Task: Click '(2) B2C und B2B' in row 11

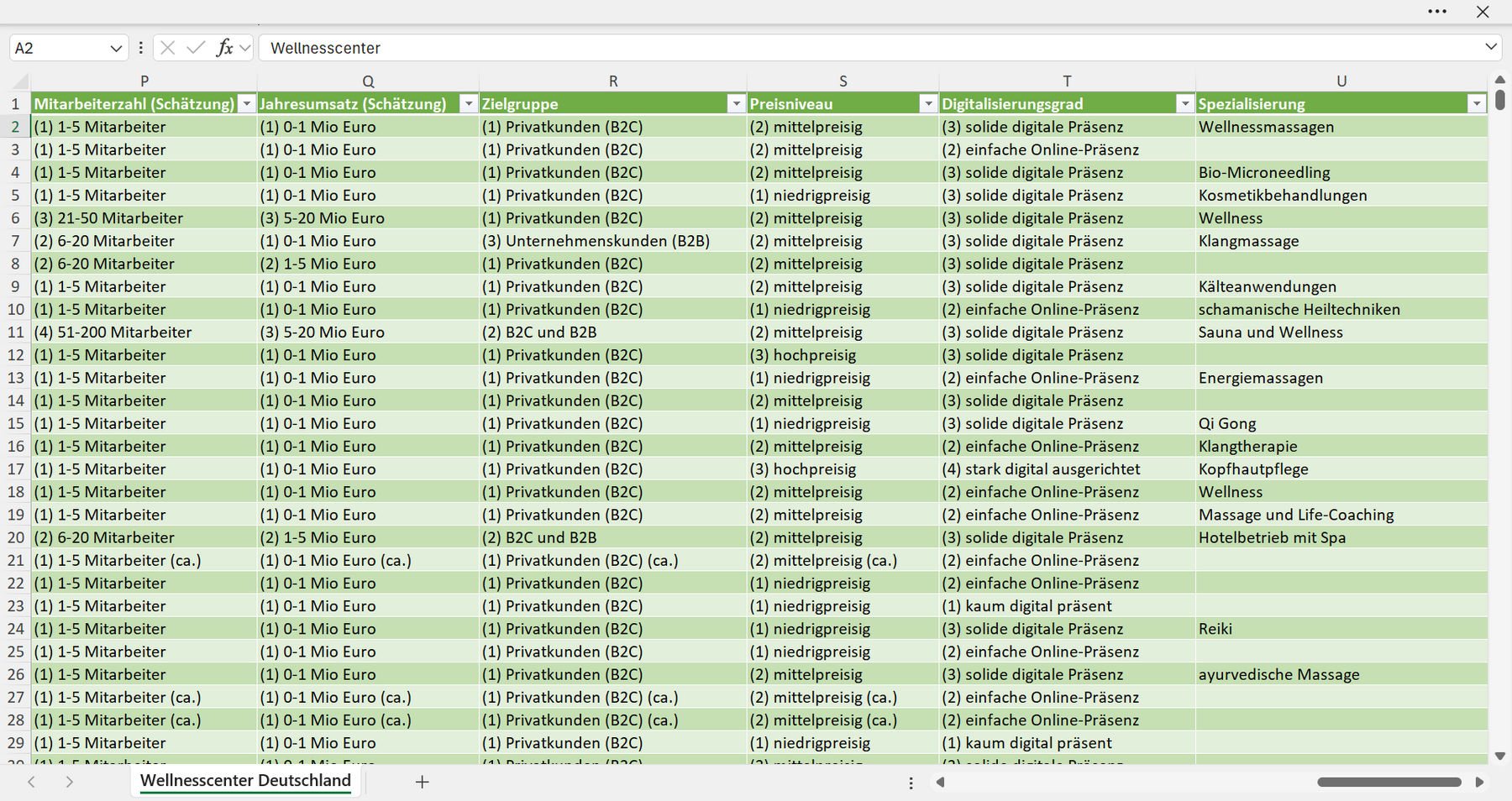Action: click(x=613, y=332)
